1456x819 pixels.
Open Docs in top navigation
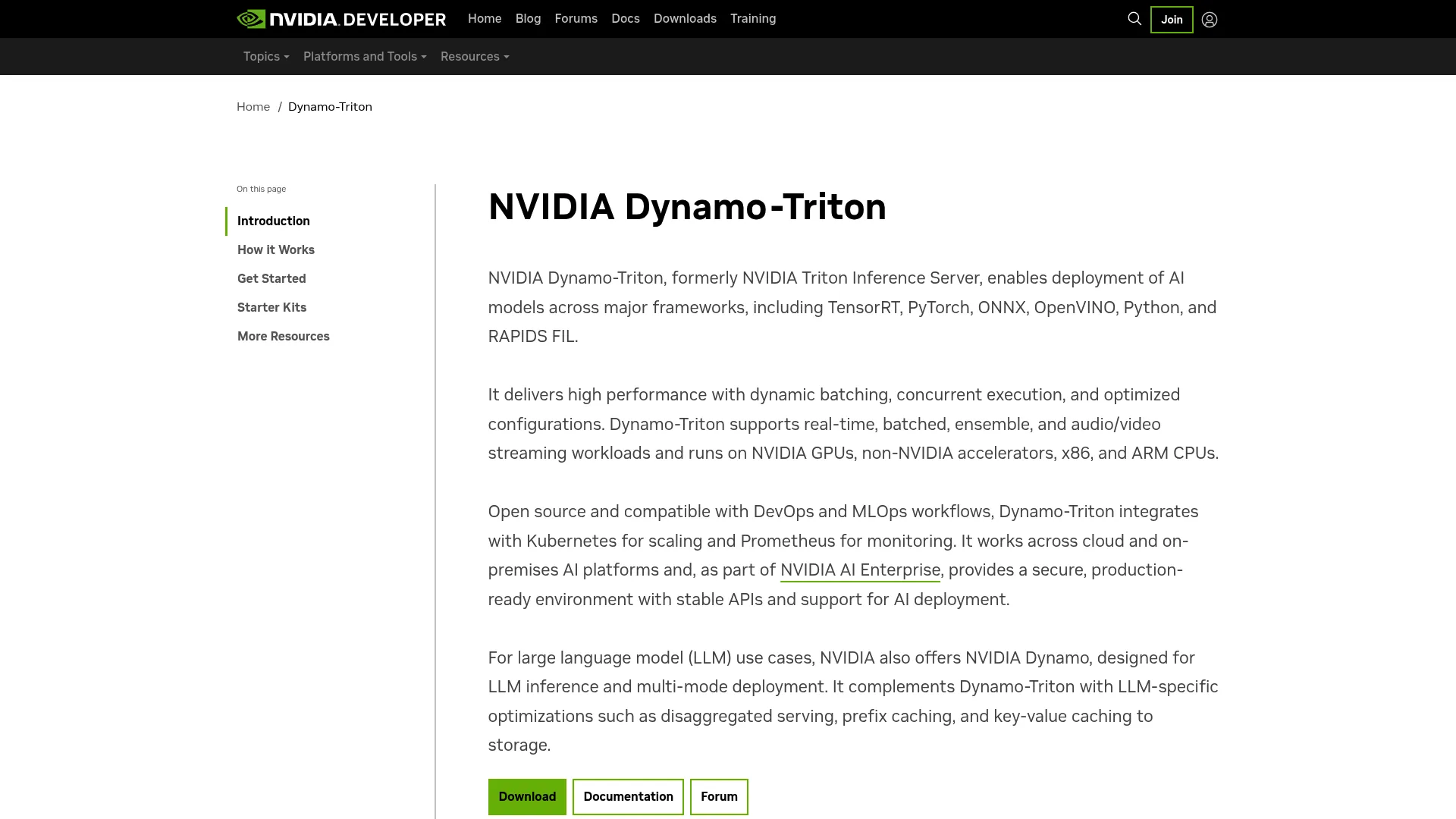point(626,19)
